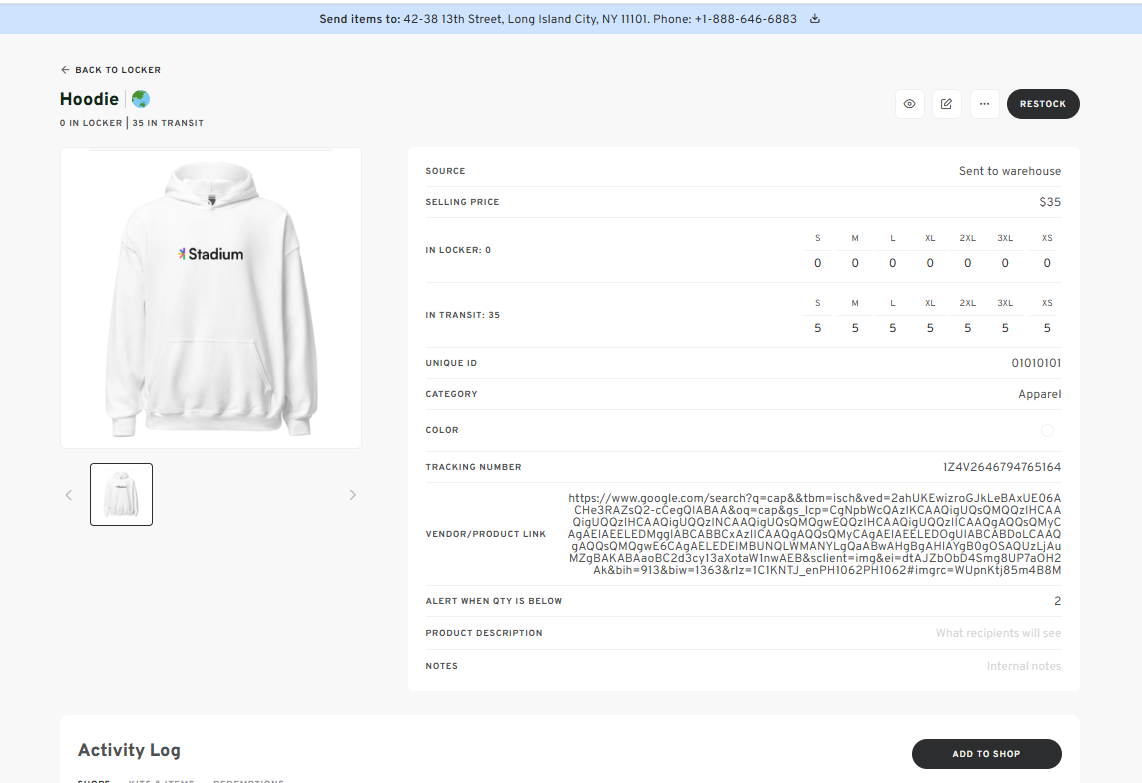Click the source value Sent to warehouse
The height and width of the screenshot is (783, 1142).
click(x=1009, y=171)
